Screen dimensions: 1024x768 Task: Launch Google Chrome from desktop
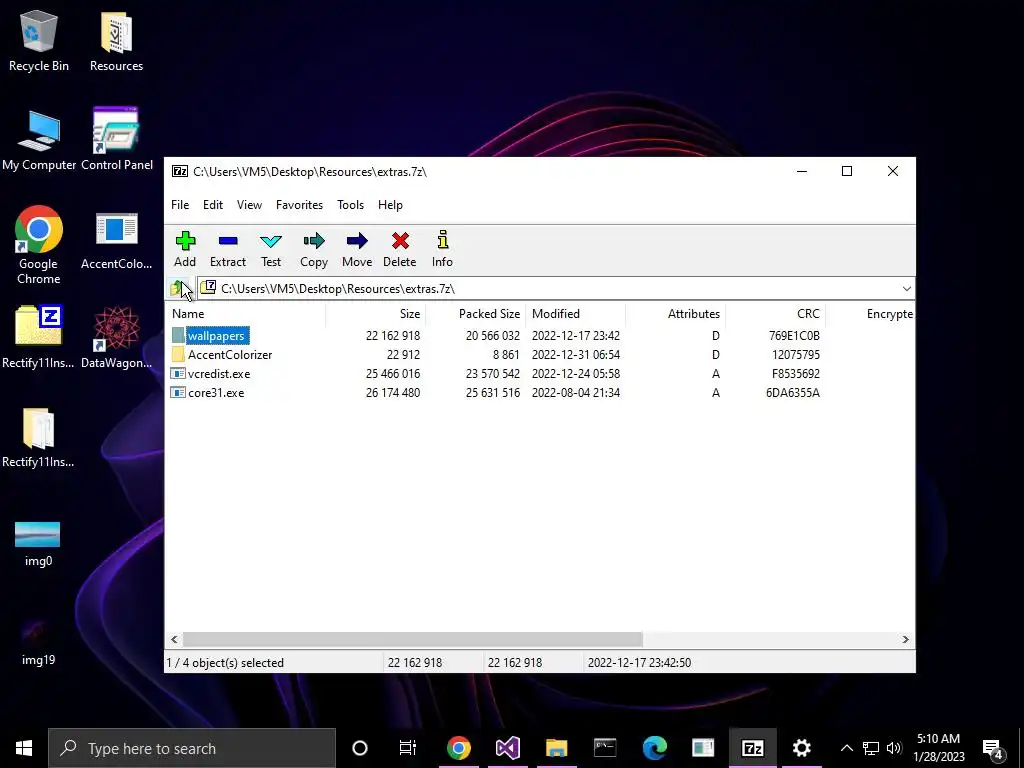[x=39, y=245]
